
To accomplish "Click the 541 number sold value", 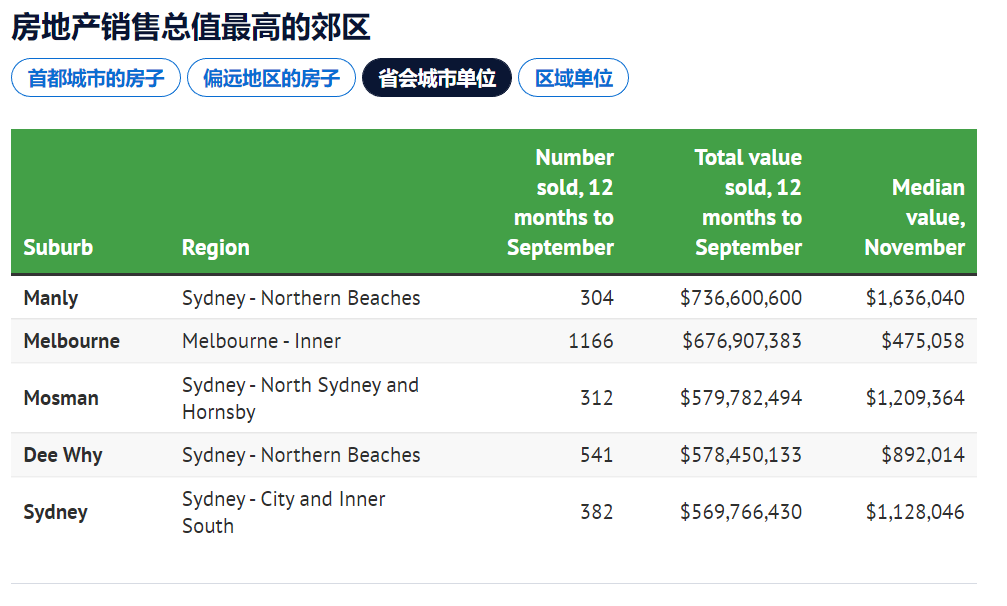I will (597, 455).
